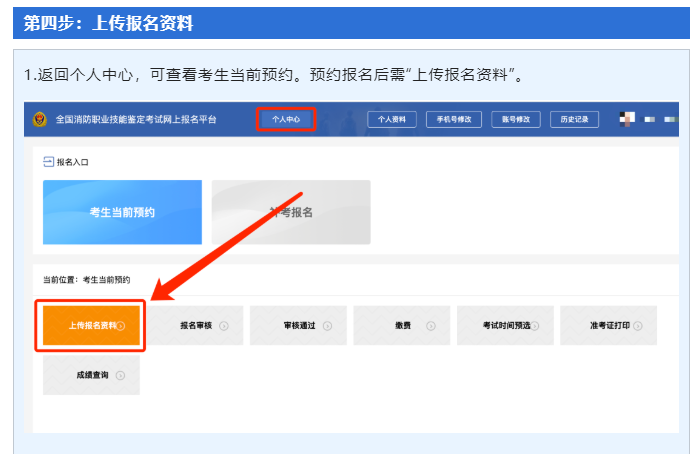Click the gray 考报名 card
Image resolution: width=696 pixels, height=454 pixels.
291,212
